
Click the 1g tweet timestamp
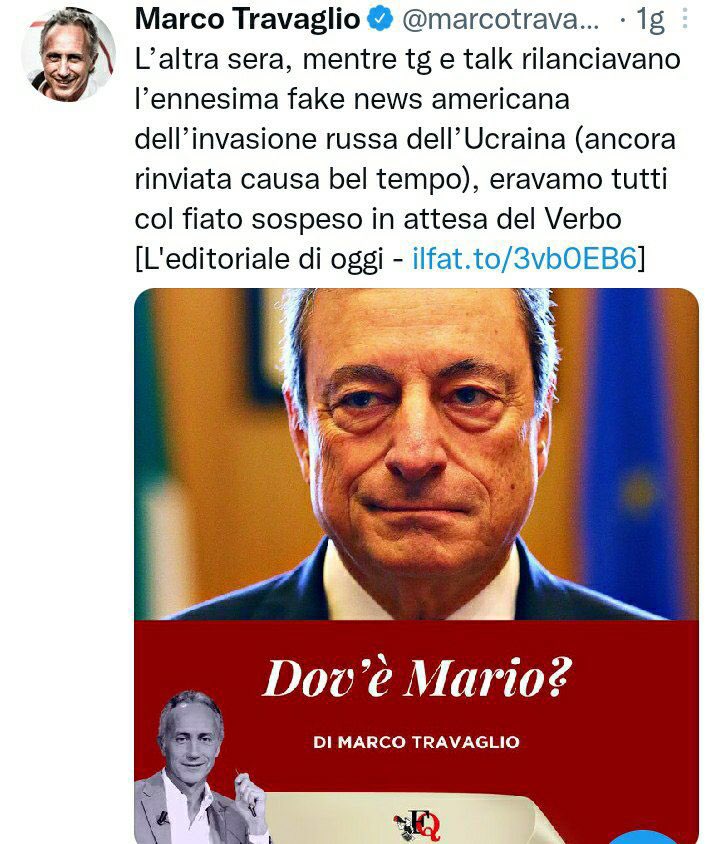pos(650,20)
